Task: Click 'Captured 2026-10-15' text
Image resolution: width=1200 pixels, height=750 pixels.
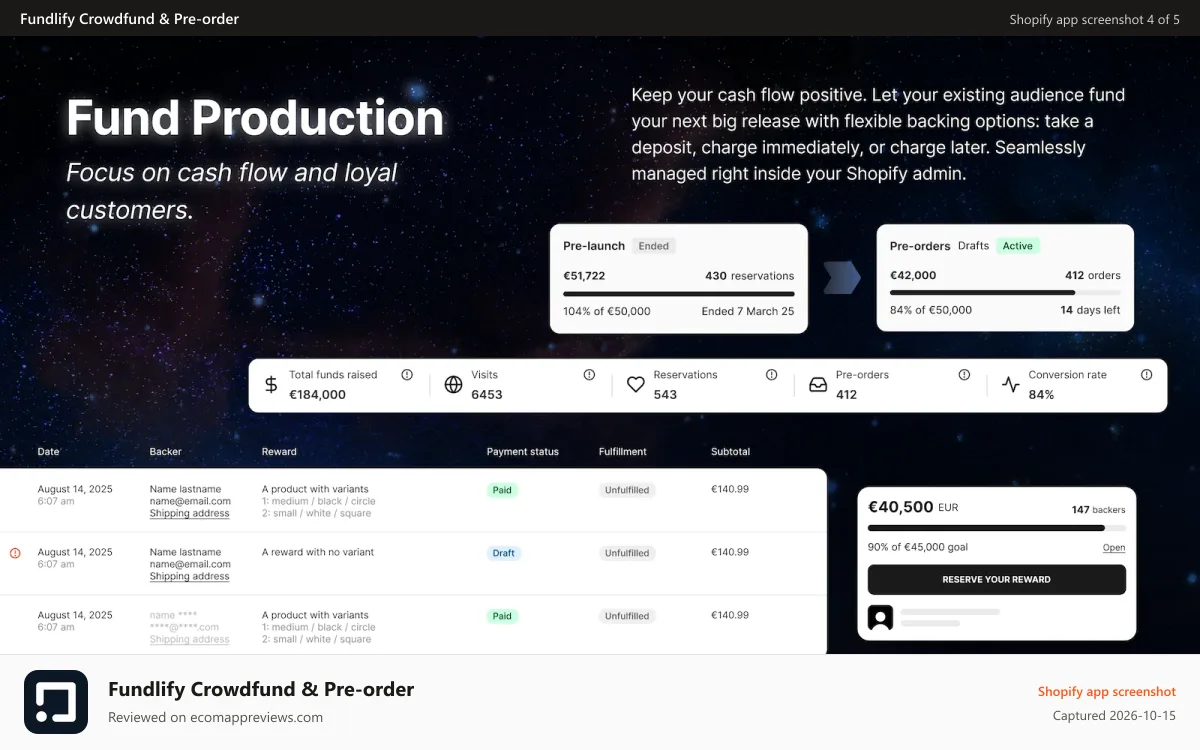Action: 1115,716
